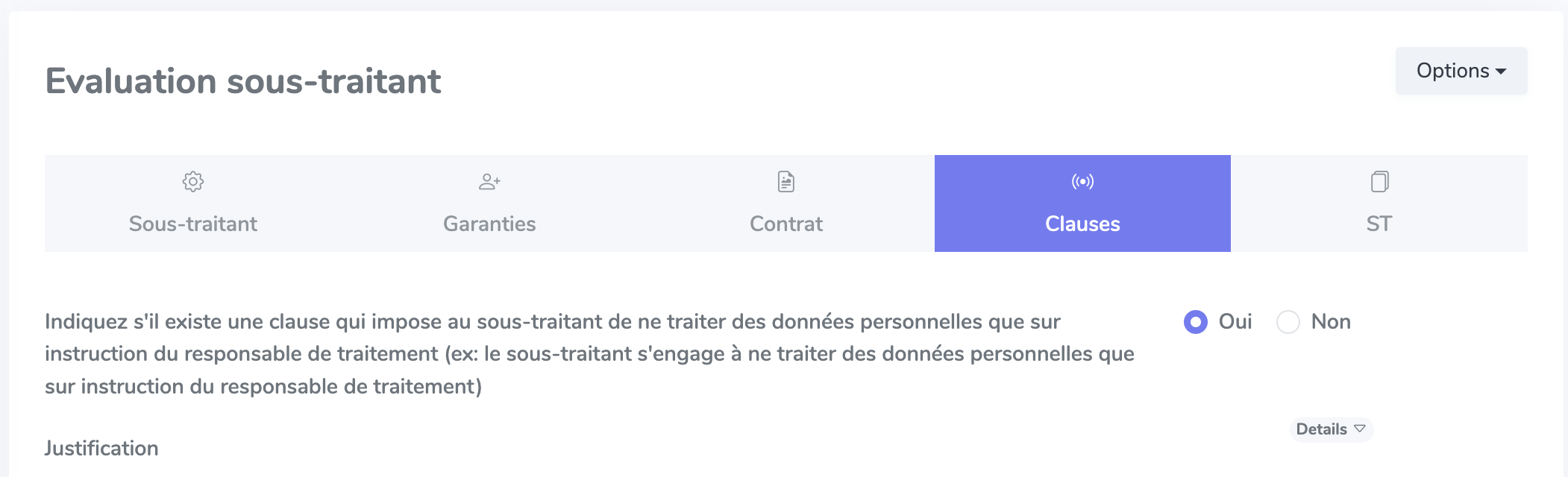Viewport: 1568px width, 477px height.
Task: Select the Oui radio button
Action: (1196, 322)
